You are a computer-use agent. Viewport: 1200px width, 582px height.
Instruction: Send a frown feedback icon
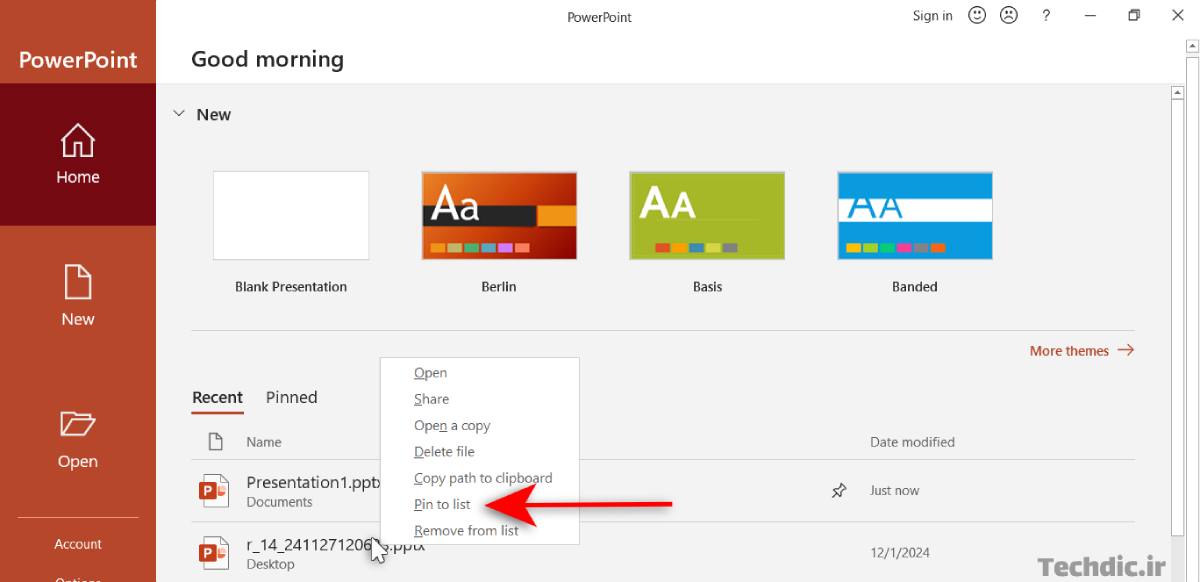pos(1009,16)
